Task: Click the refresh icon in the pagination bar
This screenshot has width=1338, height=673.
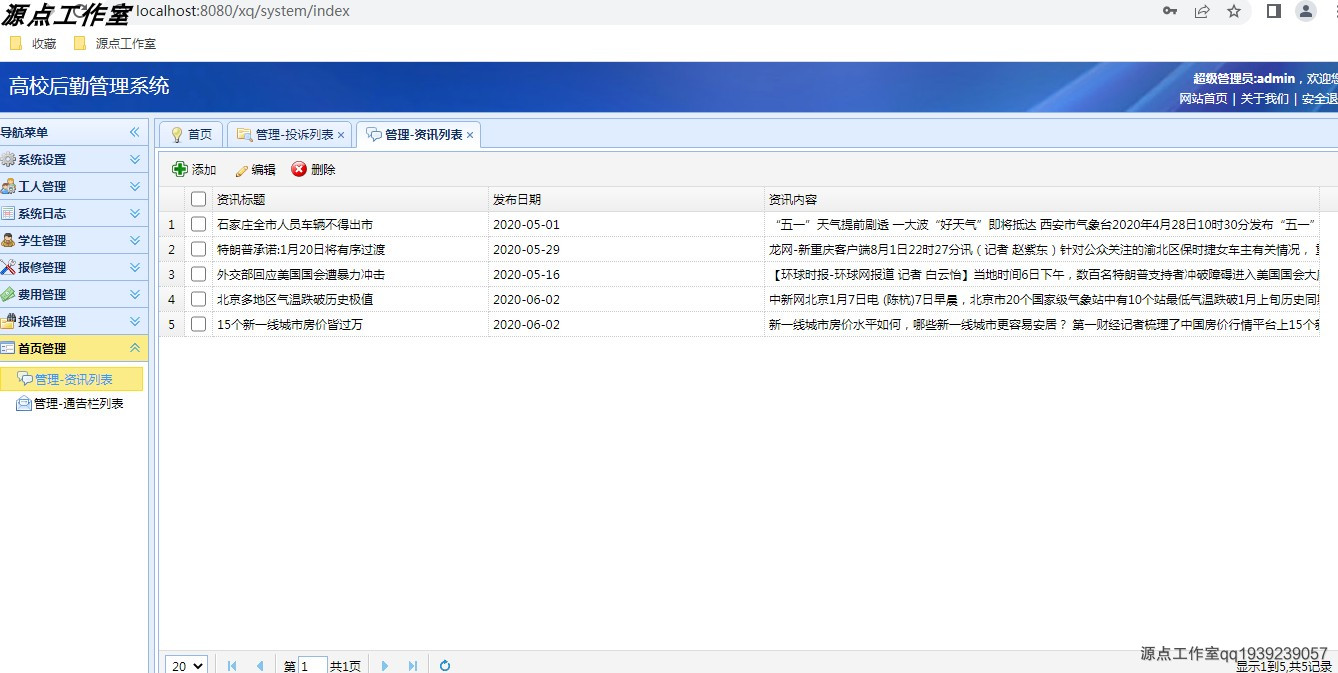Action: tap(444, 664)
